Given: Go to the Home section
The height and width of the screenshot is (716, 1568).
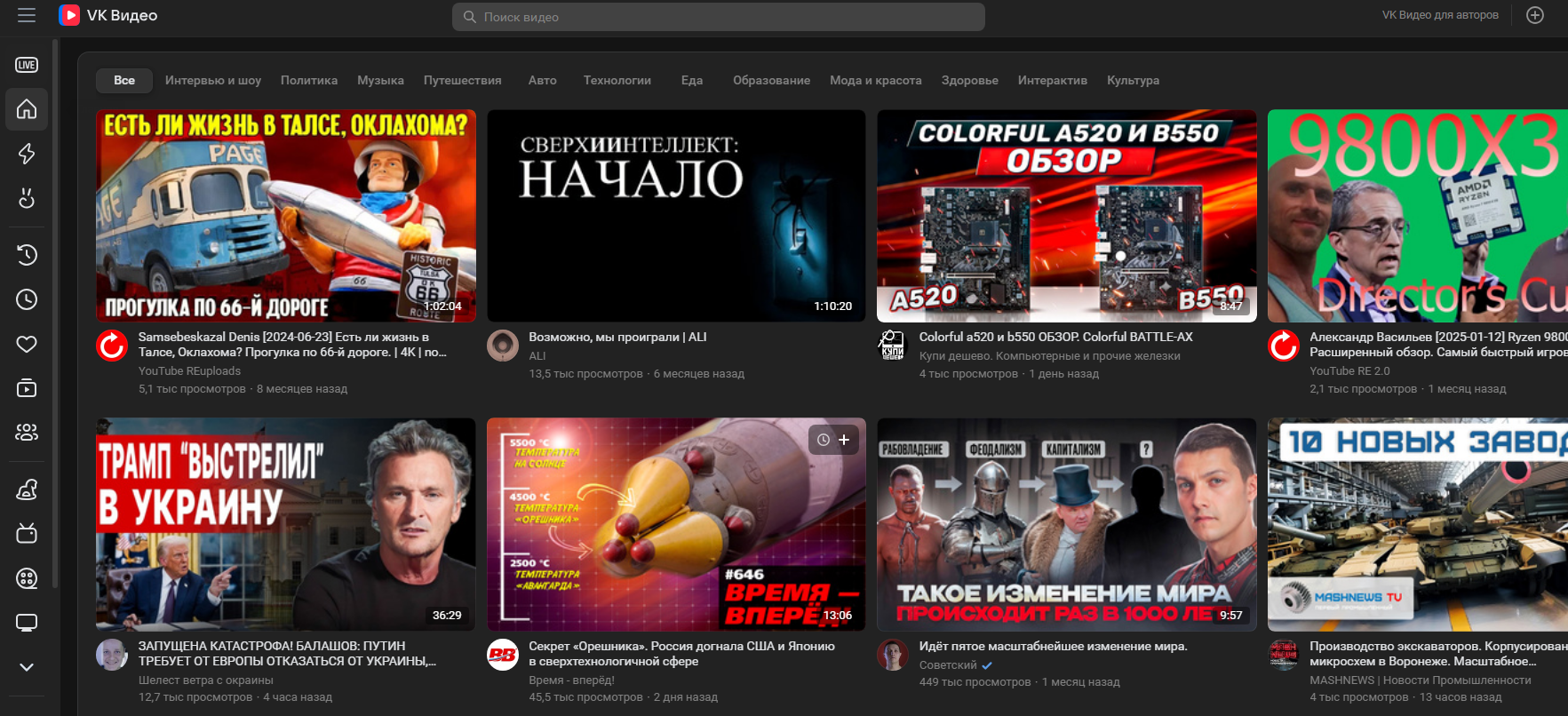Looking at the screenshot, I should [x=27, y=109].
